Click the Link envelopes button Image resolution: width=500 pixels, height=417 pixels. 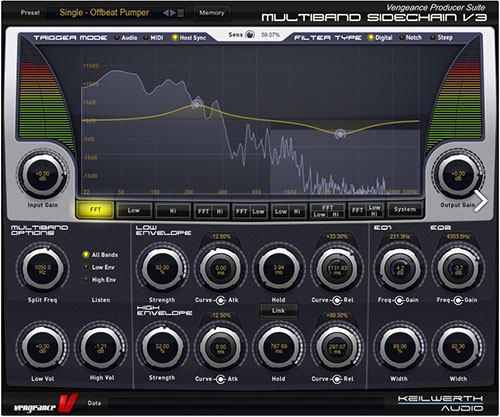coord(278,310)
